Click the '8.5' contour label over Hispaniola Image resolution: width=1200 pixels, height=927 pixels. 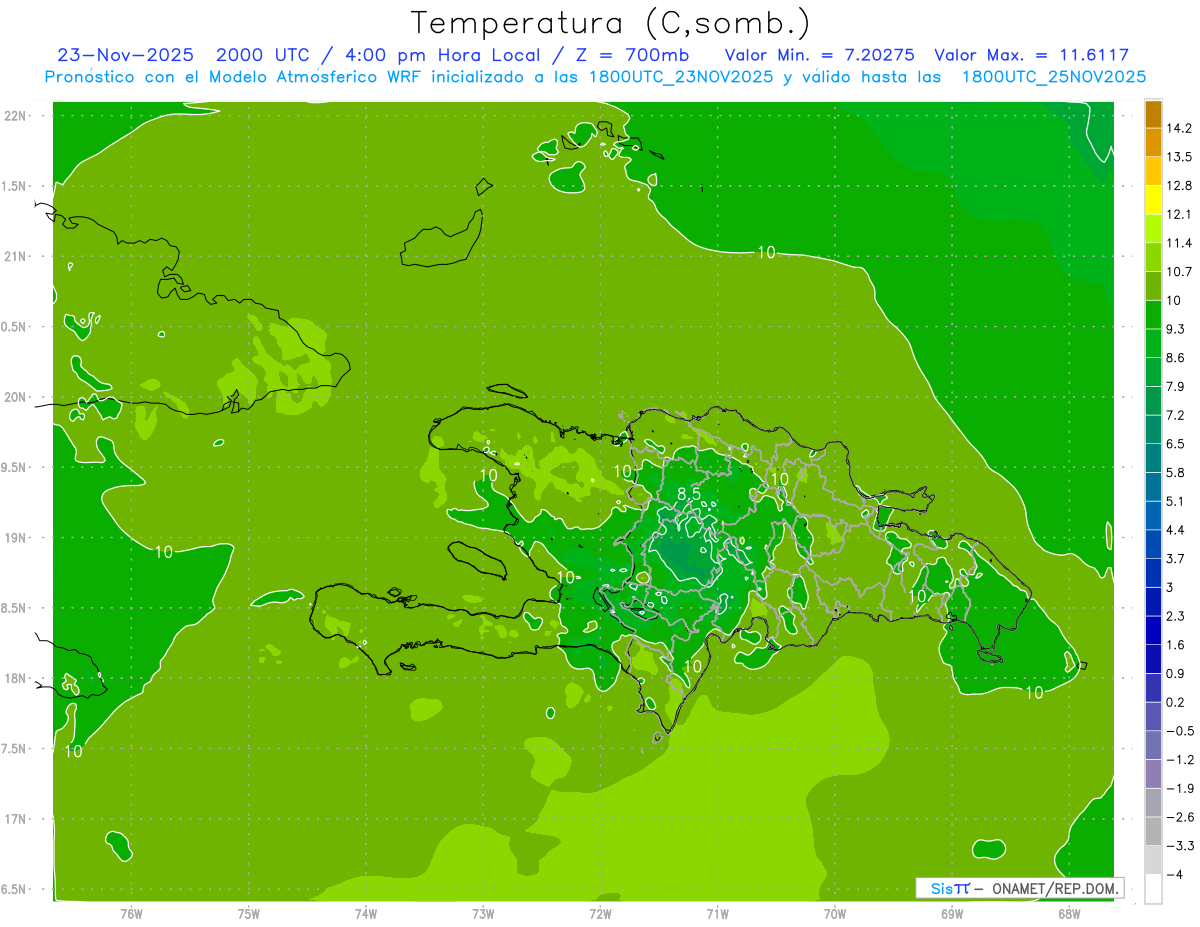tap(688, 494)
